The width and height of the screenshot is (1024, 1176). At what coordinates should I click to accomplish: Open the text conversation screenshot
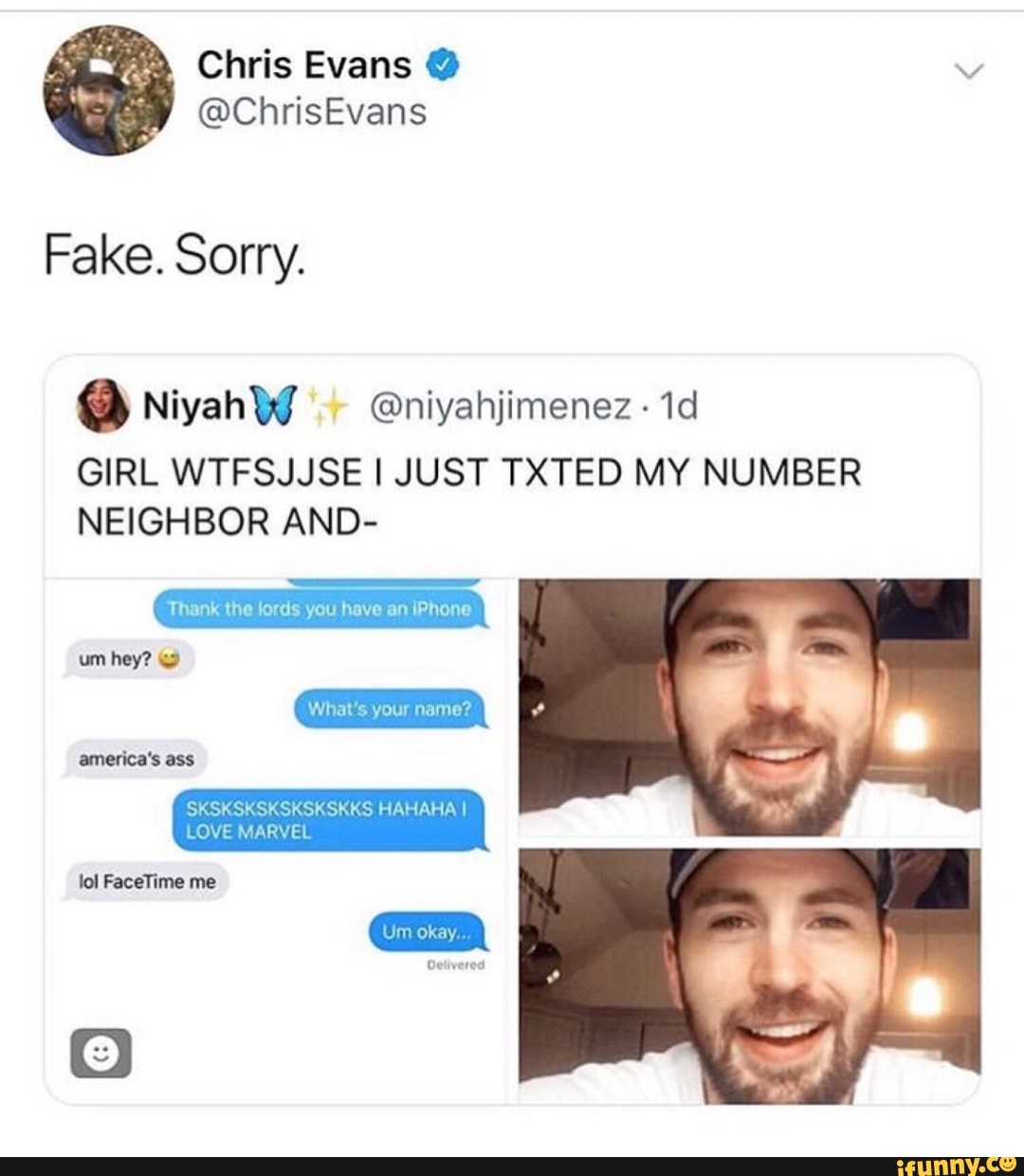click(276, 841)
